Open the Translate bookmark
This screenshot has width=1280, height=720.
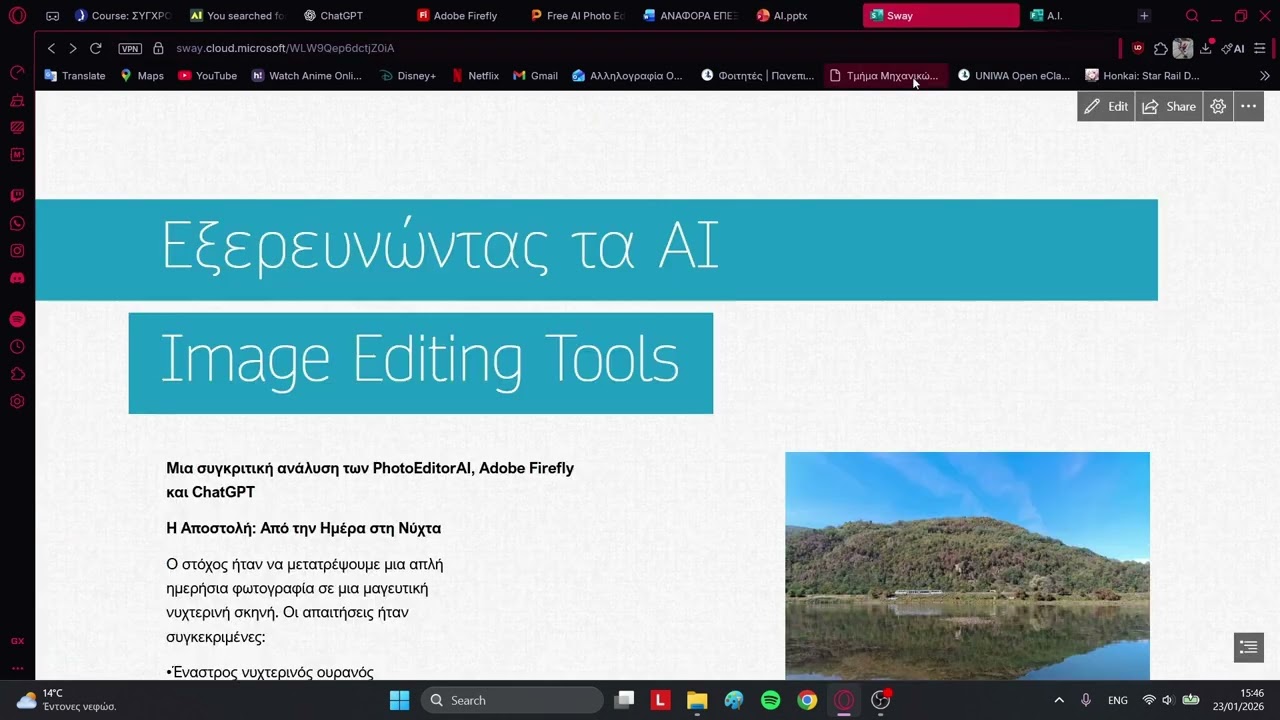pos(75,76)
